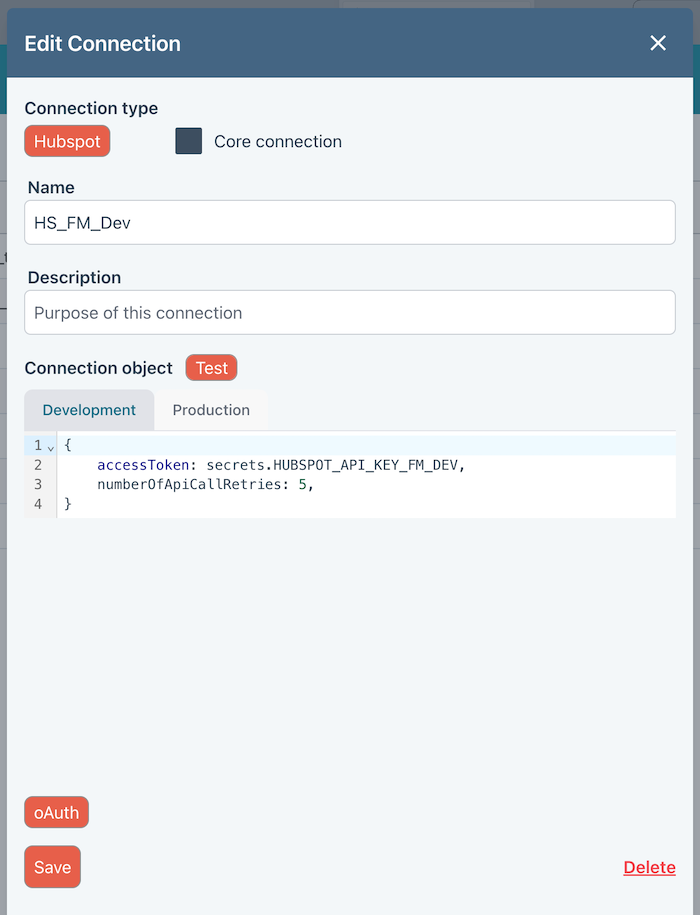The width and height of the screenshot is (700, 915).
Task: Place cursor on the accessToken key
Action: (142, 465)
